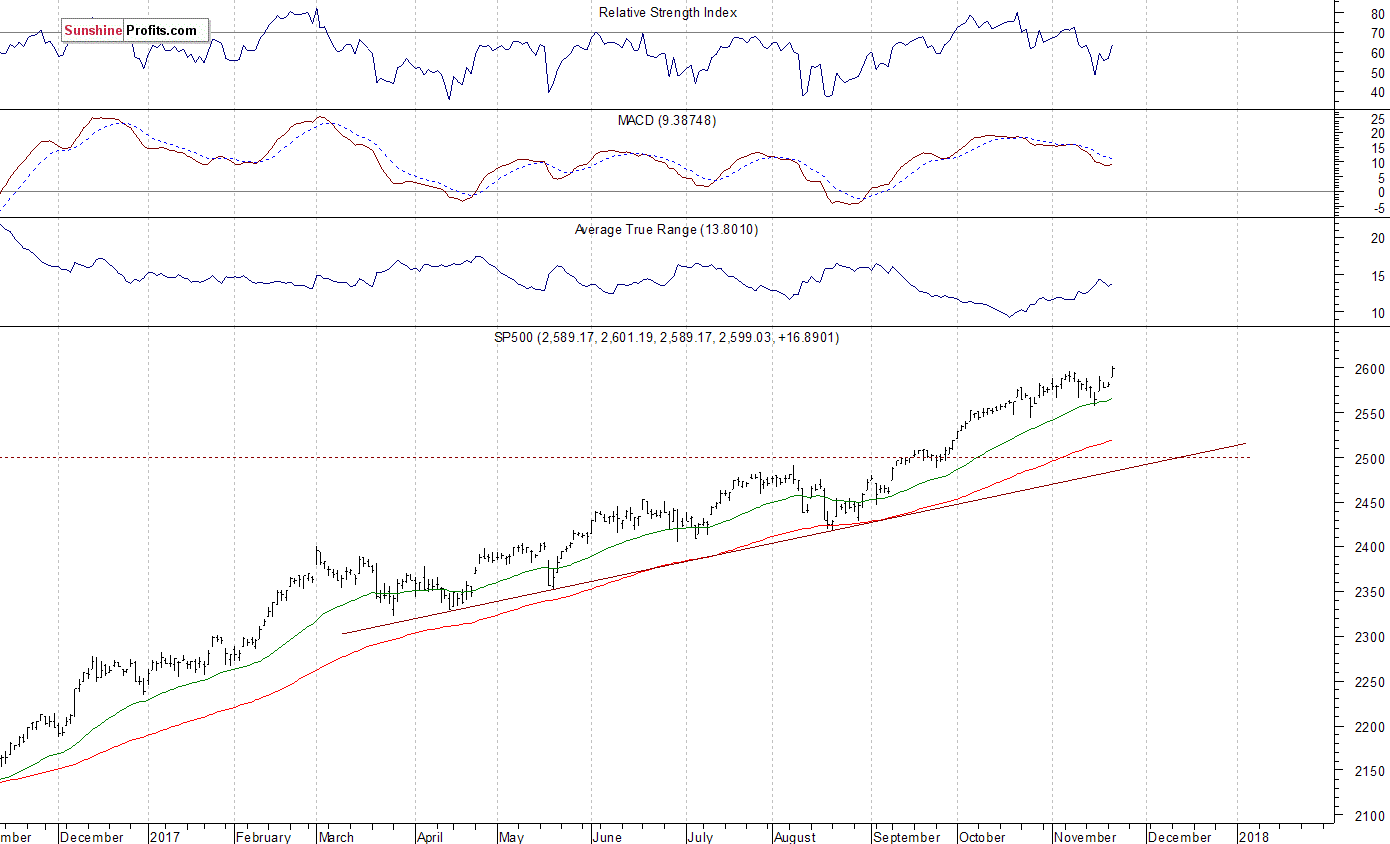The image size is (1390, 844).
Task: Click the April label on time axis
Action: click(430, 837)
